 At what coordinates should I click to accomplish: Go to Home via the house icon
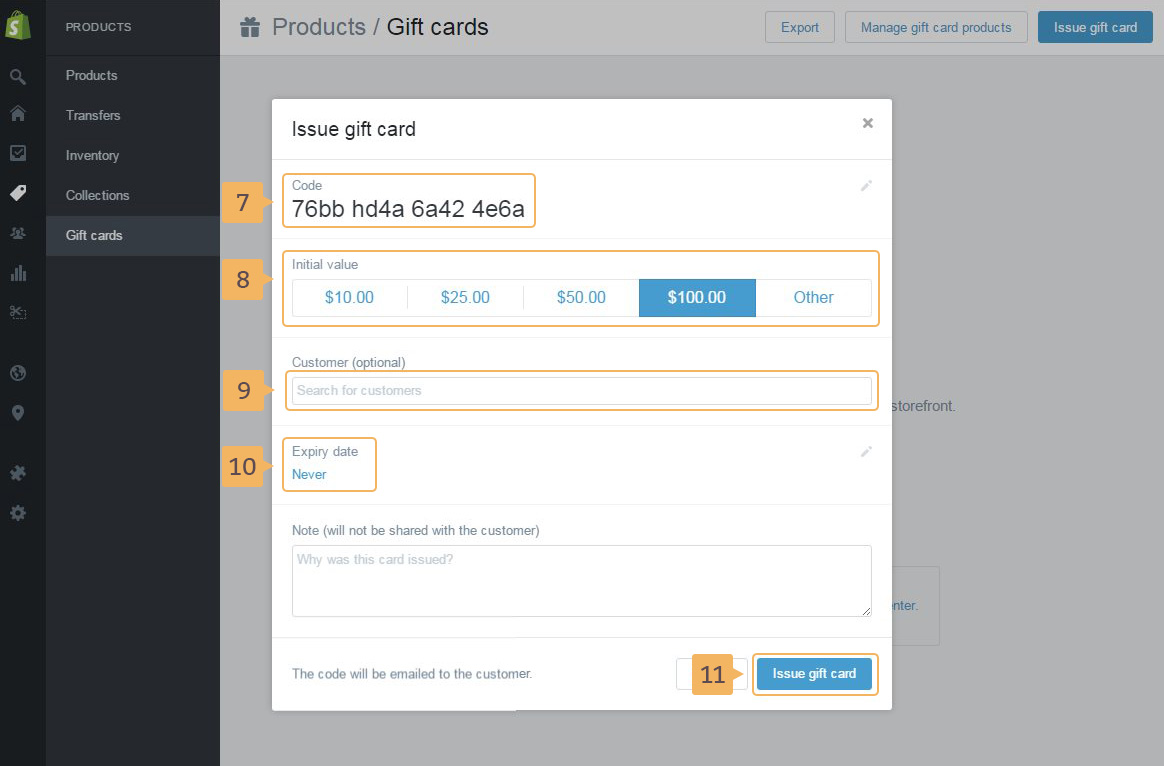[x=18, y=114]
